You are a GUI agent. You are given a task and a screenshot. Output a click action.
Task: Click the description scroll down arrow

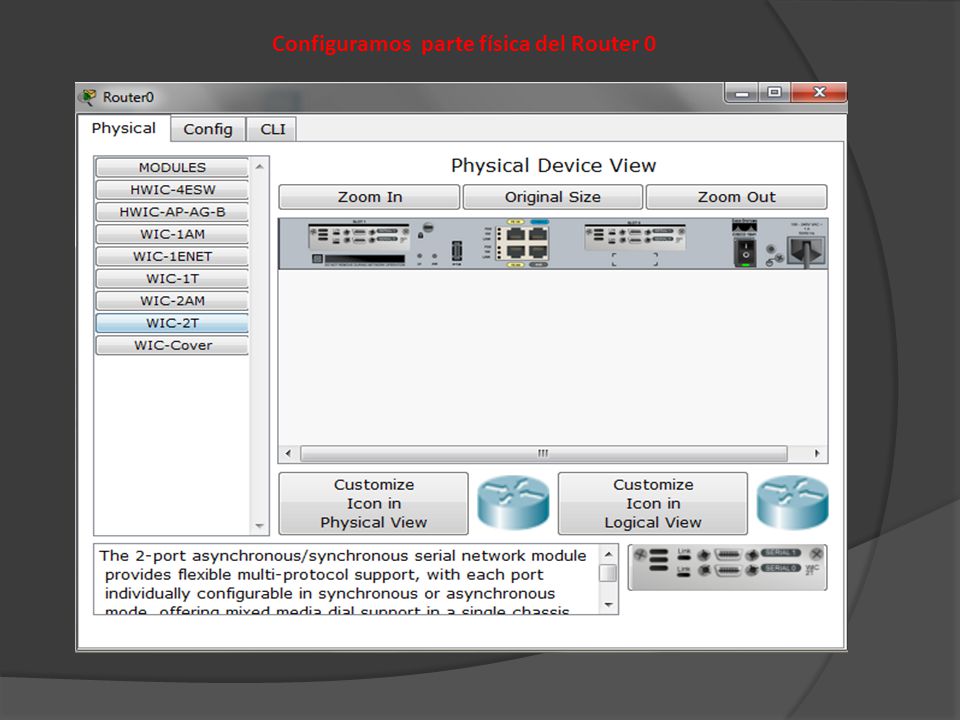pos(608,605)
